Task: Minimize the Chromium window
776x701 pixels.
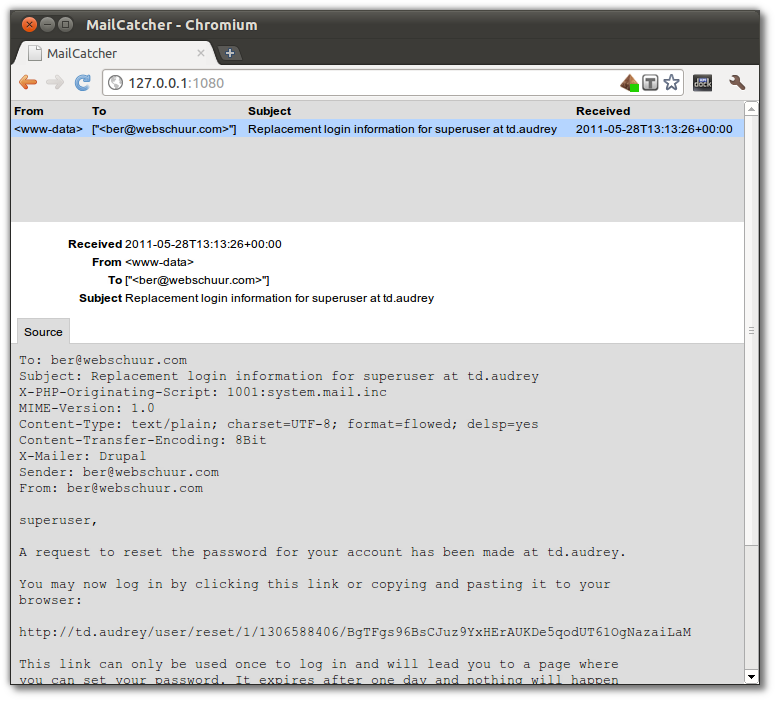Action: pyautogui.click(x=48, y=24)
